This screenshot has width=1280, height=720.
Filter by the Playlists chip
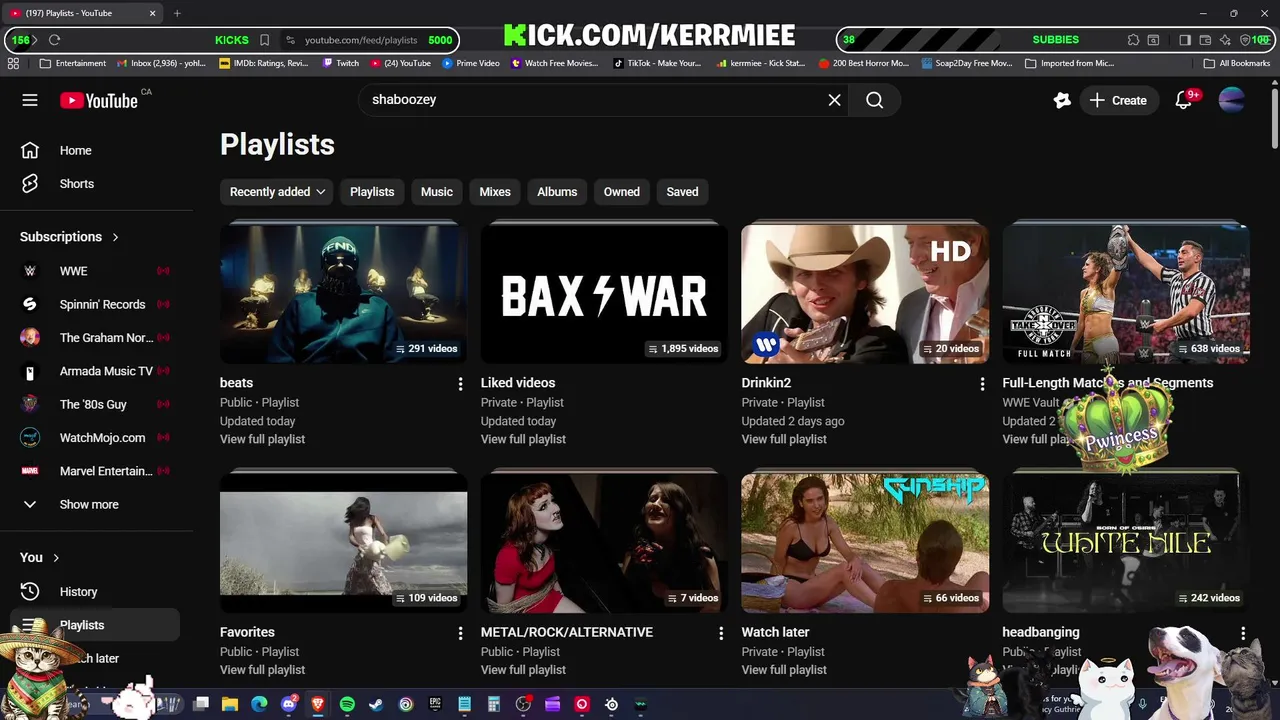[372, 192]
